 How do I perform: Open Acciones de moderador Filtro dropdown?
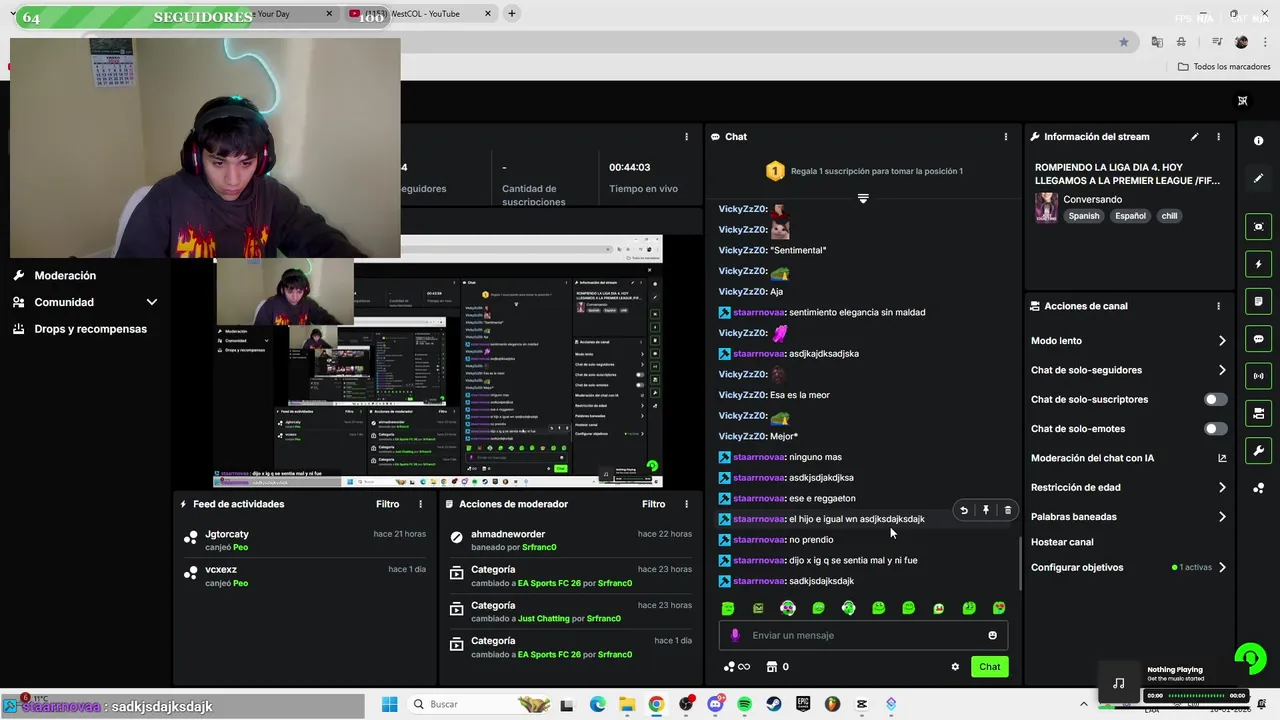653,504
